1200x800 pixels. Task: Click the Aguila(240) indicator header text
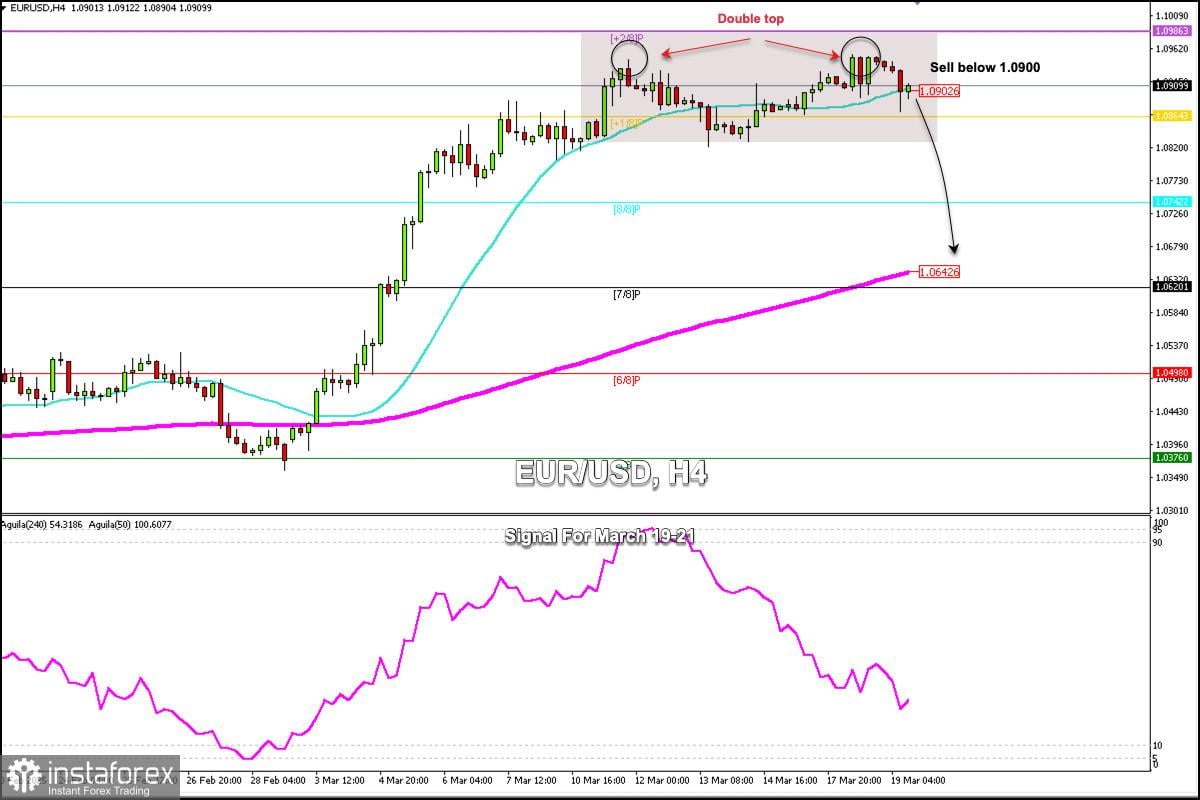pos(41,523)
